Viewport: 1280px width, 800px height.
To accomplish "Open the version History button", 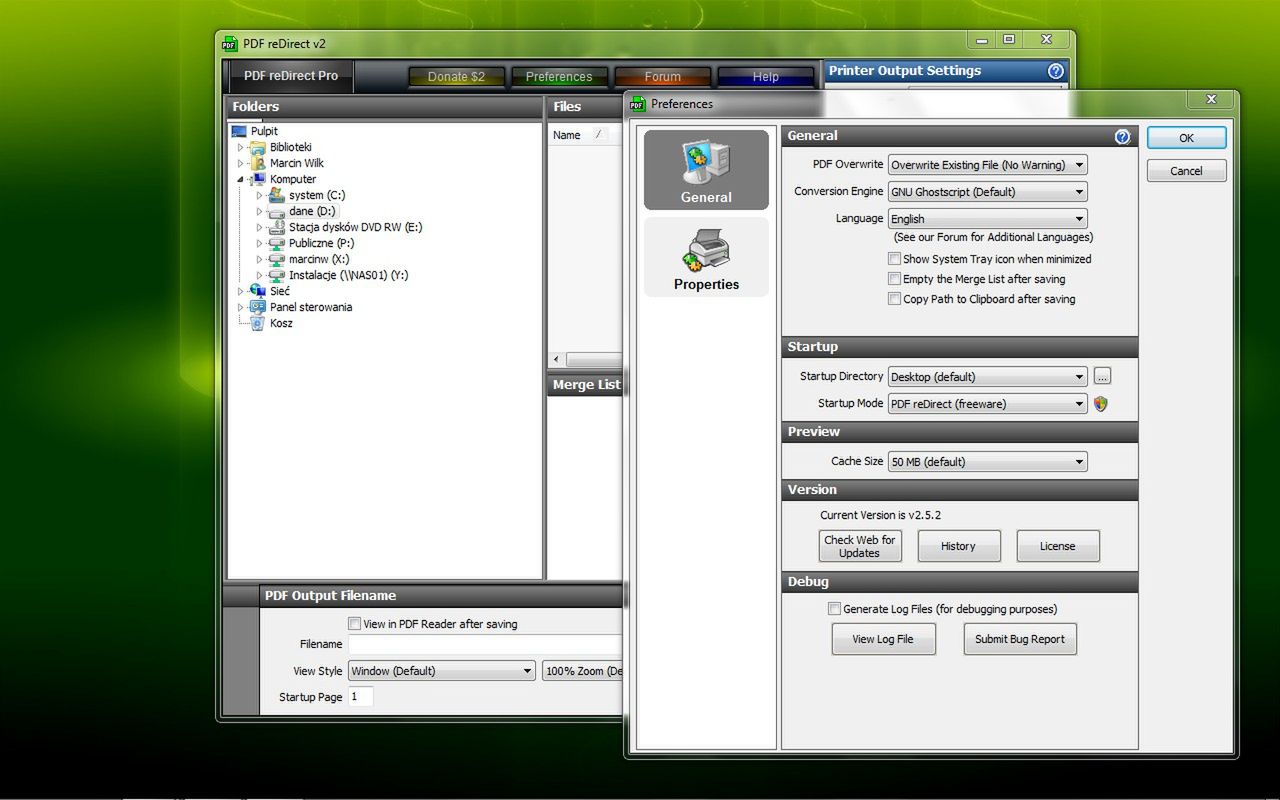I will pos(958,546).
